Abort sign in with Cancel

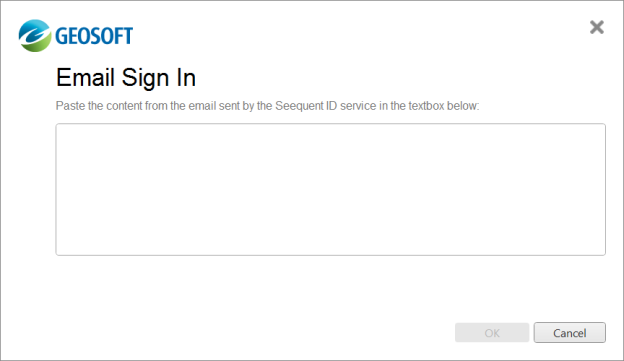click(x=569, y=333)
